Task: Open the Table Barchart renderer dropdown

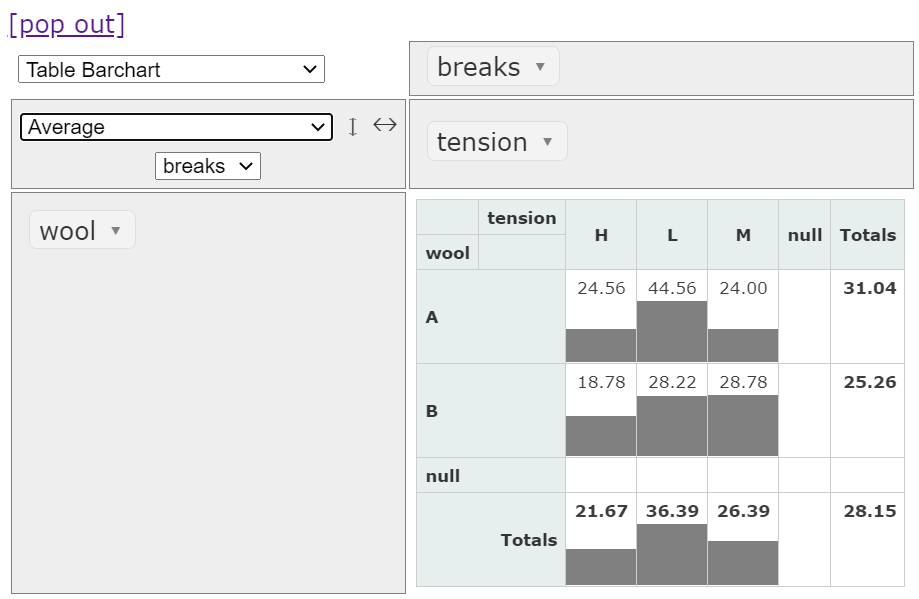Action: click(171, 69)
